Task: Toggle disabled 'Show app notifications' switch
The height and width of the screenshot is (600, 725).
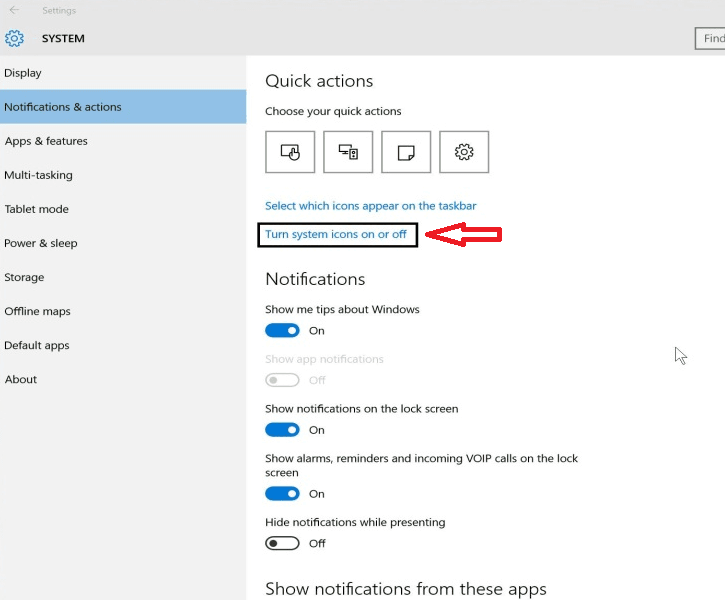Action: pyautogui.click(x=282, y=380)
